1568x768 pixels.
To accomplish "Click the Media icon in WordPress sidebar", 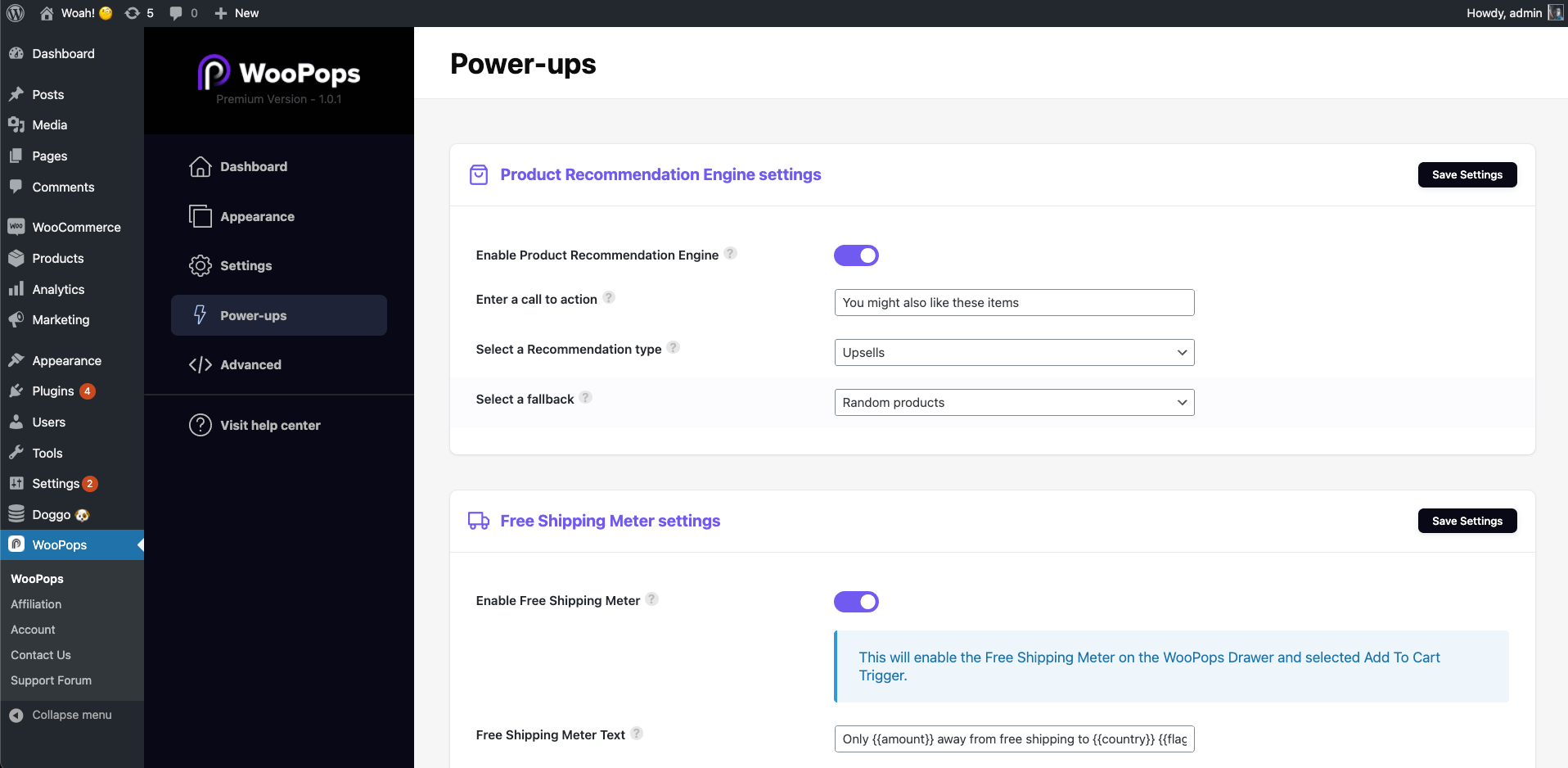I will point(16,124).
